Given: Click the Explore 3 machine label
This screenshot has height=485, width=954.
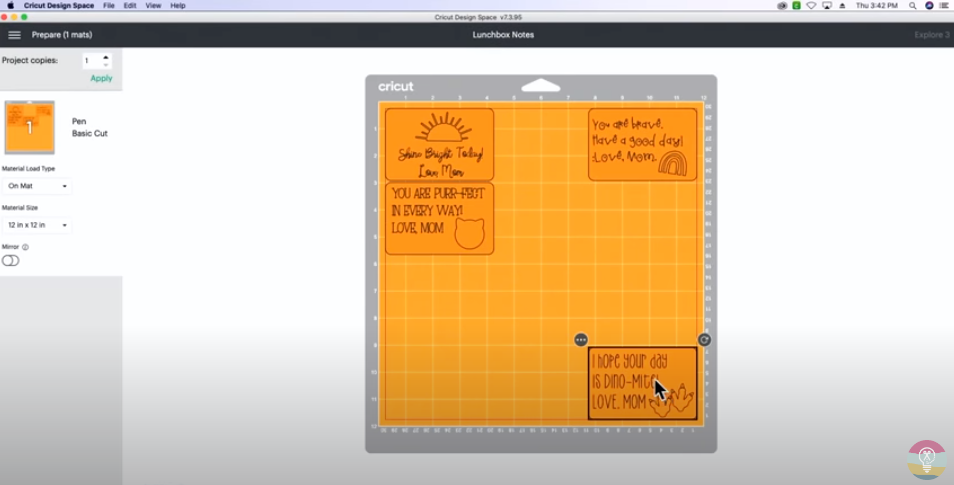Looking at the screenshot, I should 931,35.
